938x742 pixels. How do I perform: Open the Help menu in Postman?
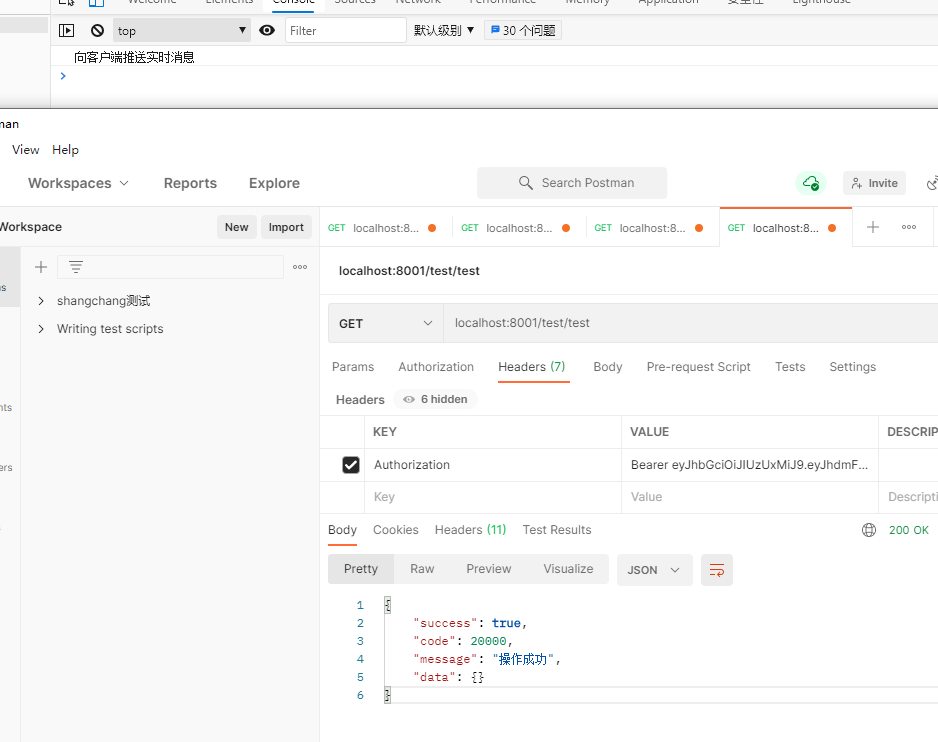coord(65,150)
